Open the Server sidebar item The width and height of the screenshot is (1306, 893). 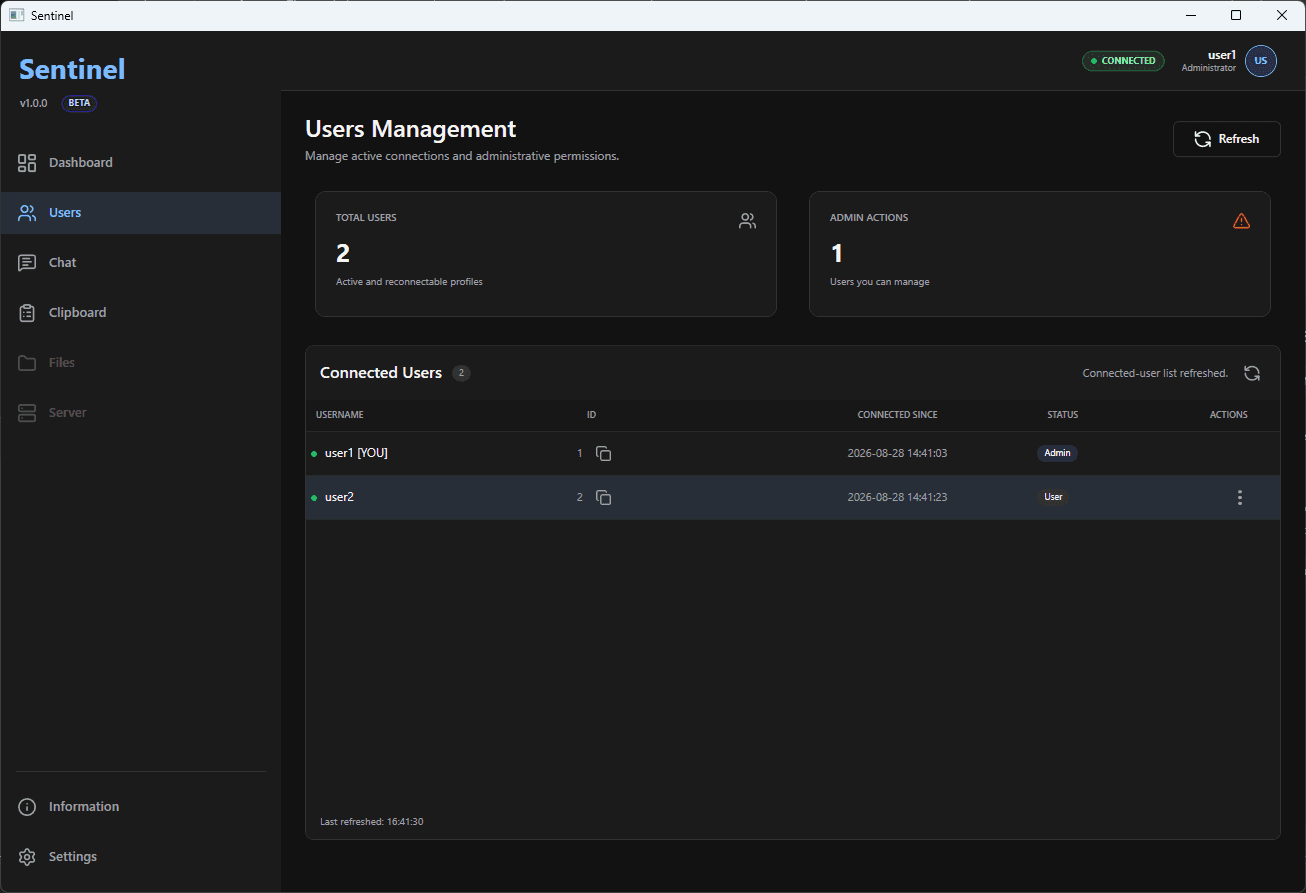tap(140, 412)
